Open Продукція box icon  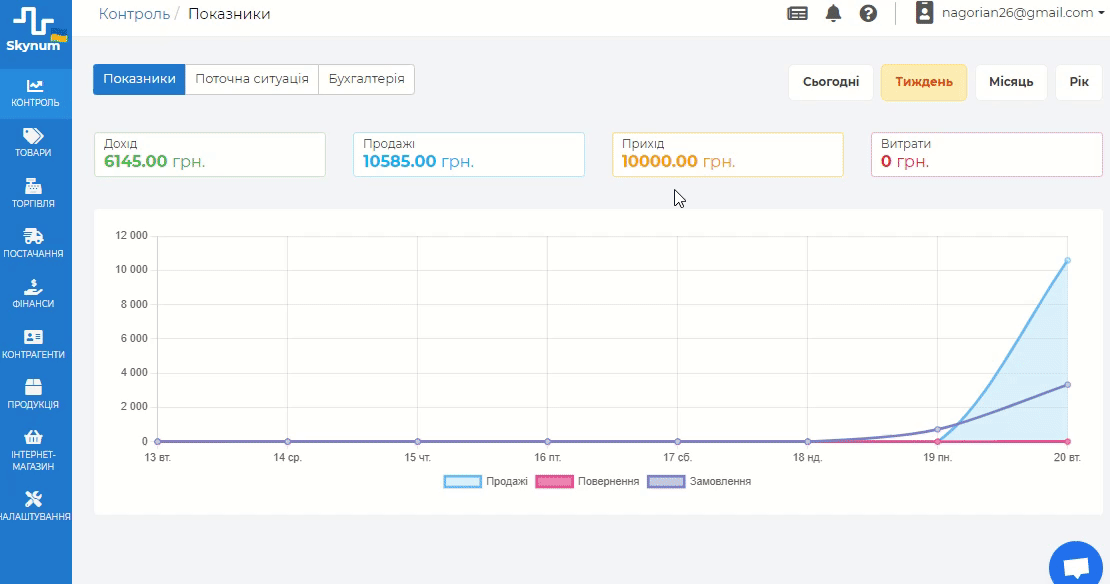click(x=33, y=387)
